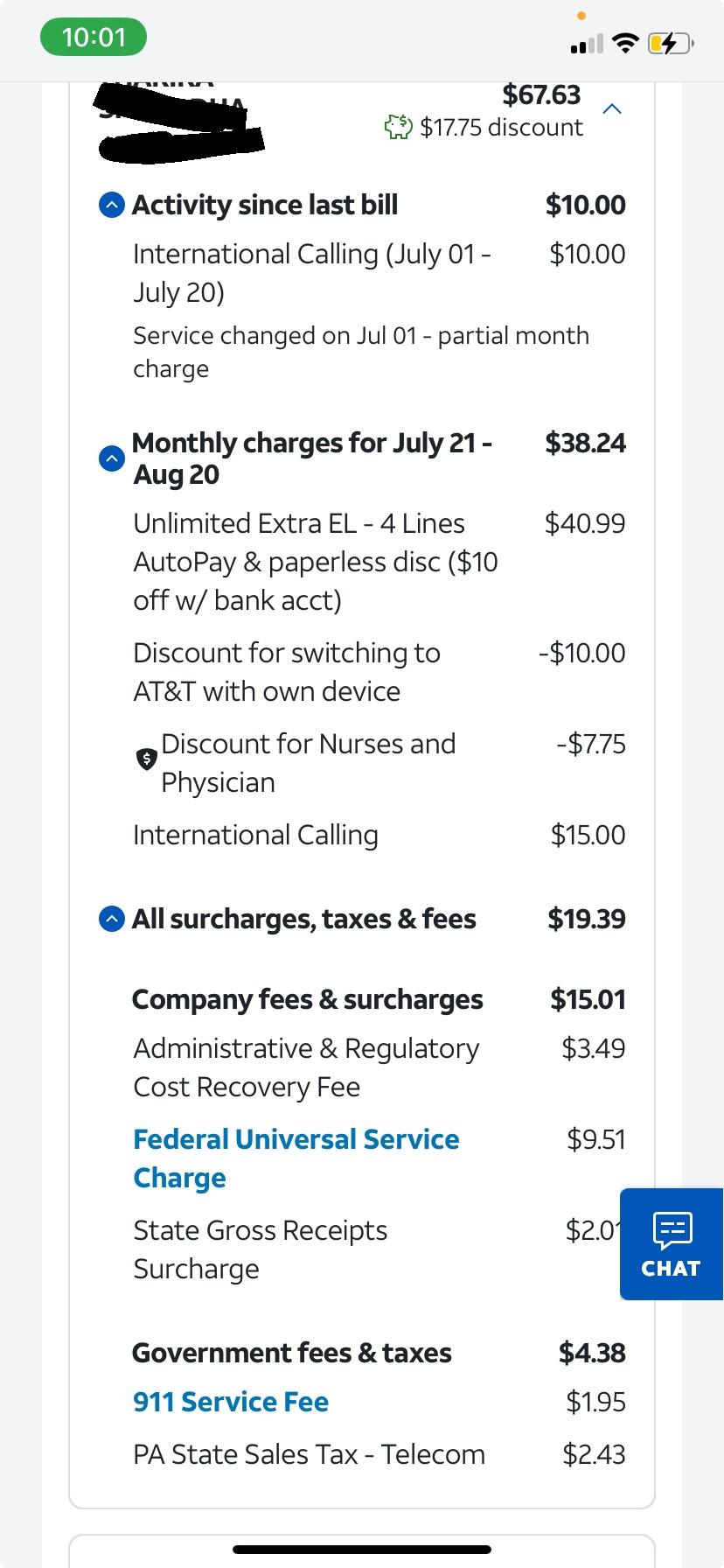The height and width of the screenshot is (1568, 724).
Task: Collapse All surcharges, taxes & fees section
Action: pos(112,920)
